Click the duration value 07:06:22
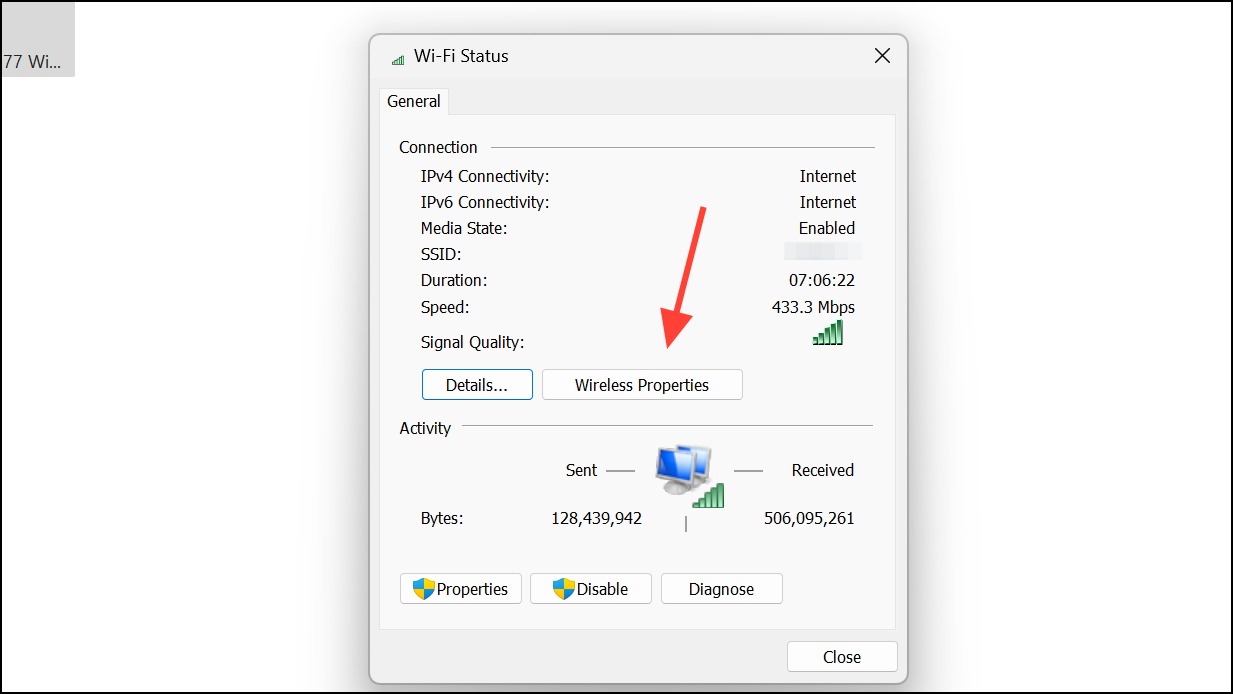The height and width of the screenshot is (694, 1233). (822, 280)
